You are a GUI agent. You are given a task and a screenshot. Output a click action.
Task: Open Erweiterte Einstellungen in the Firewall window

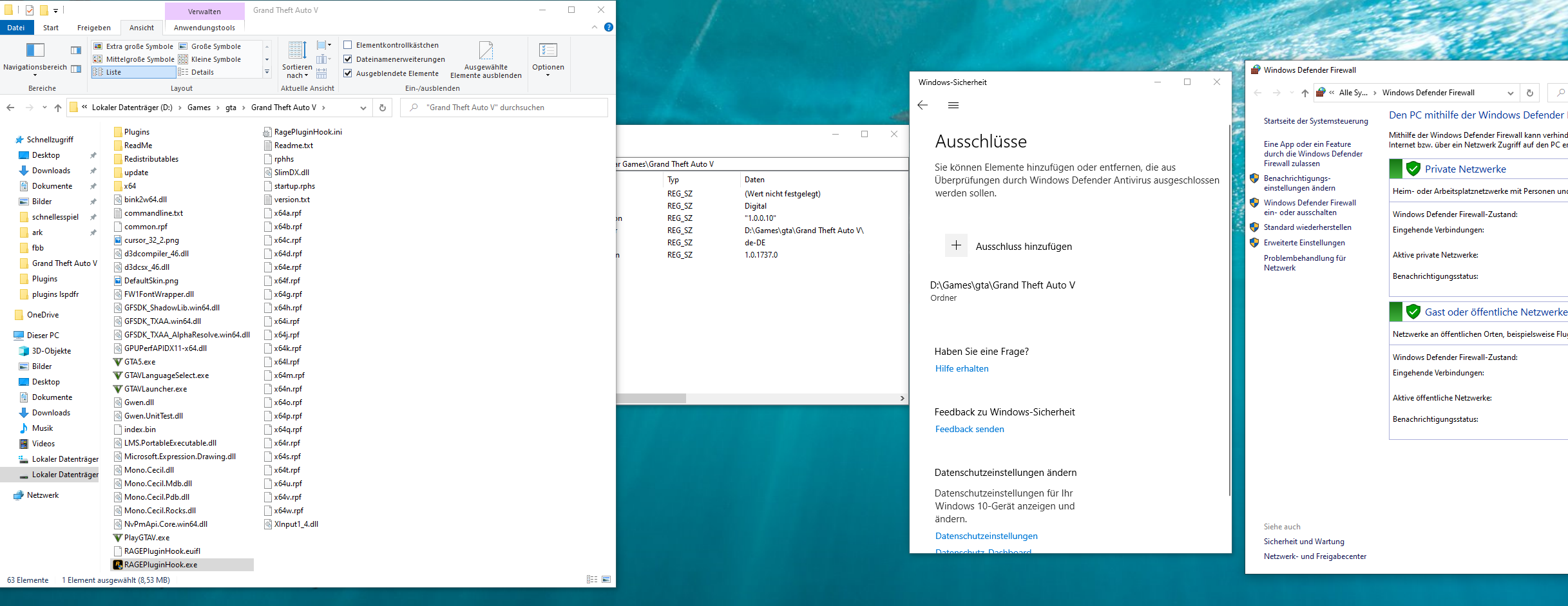point(1305,243)
